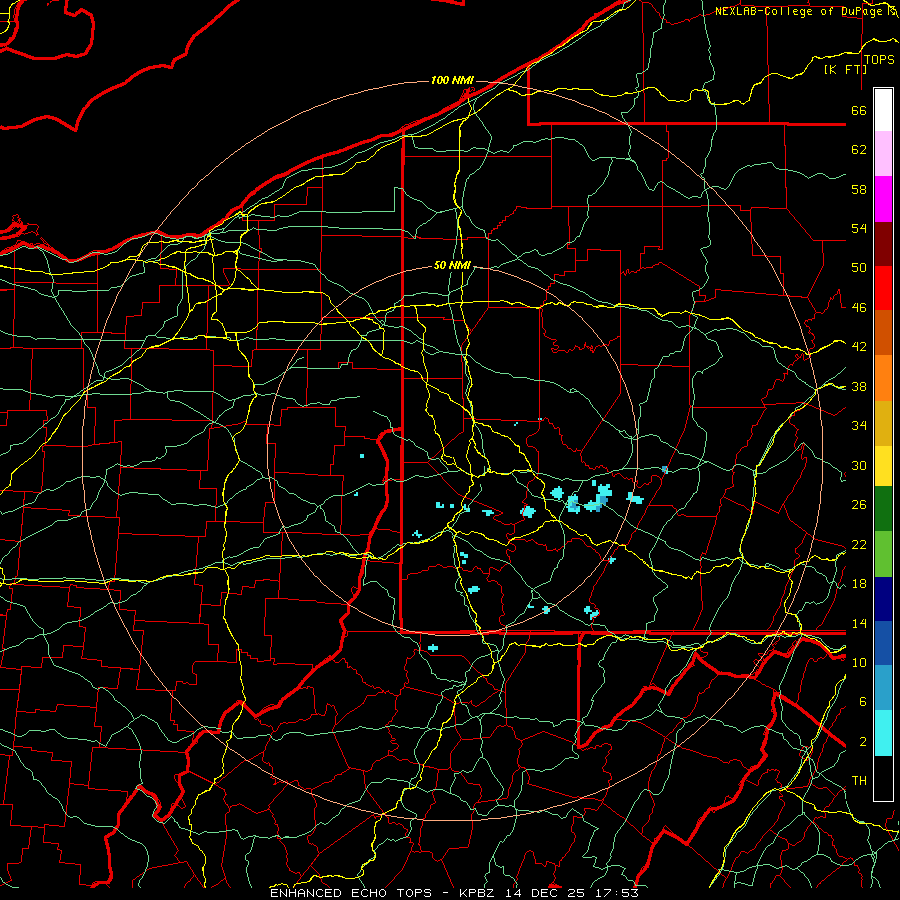This screenshot has width=900, height=900.
Task: Click the black TH threshold swatch
Action: coord(883,778)
